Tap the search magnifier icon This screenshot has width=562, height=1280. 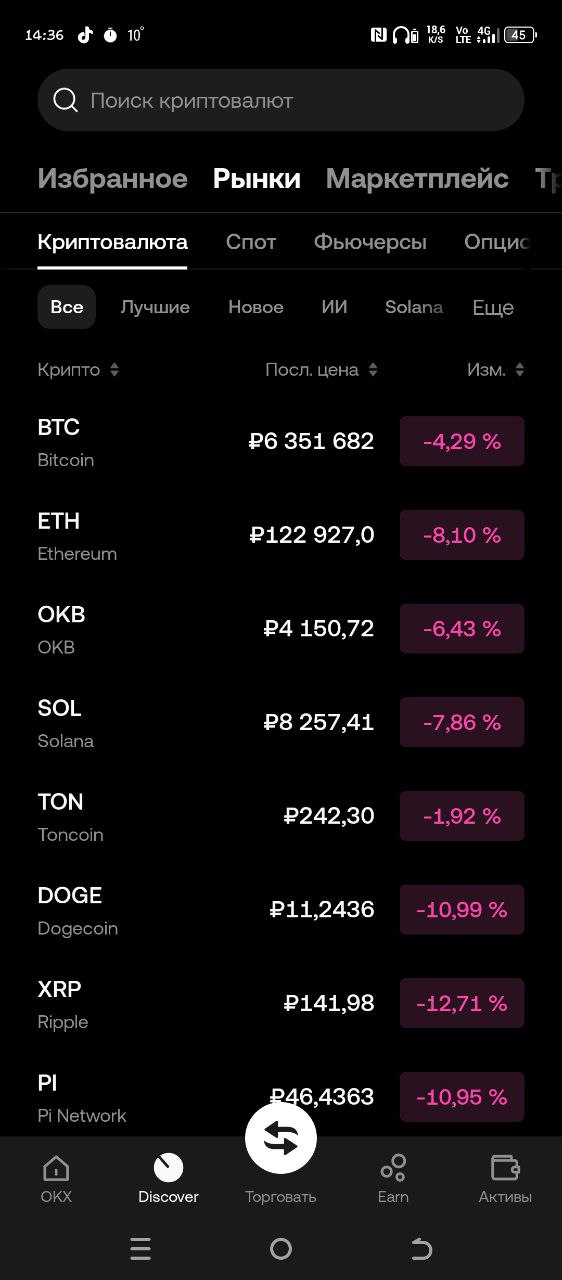[65, 100]
